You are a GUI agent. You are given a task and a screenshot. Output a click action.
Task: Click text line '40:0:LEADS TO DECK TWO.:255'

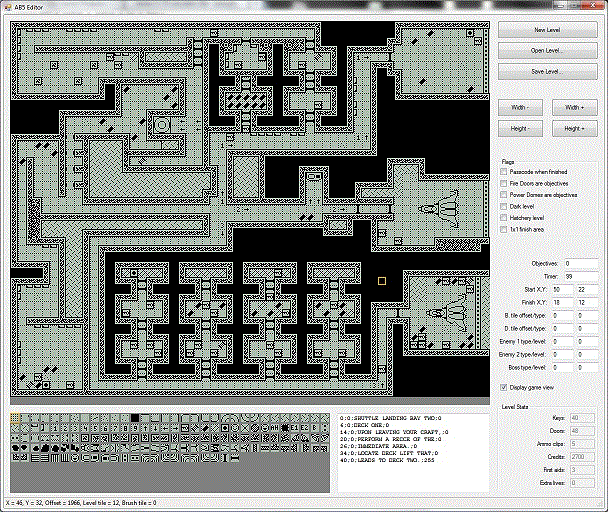[x=387, y=460]
